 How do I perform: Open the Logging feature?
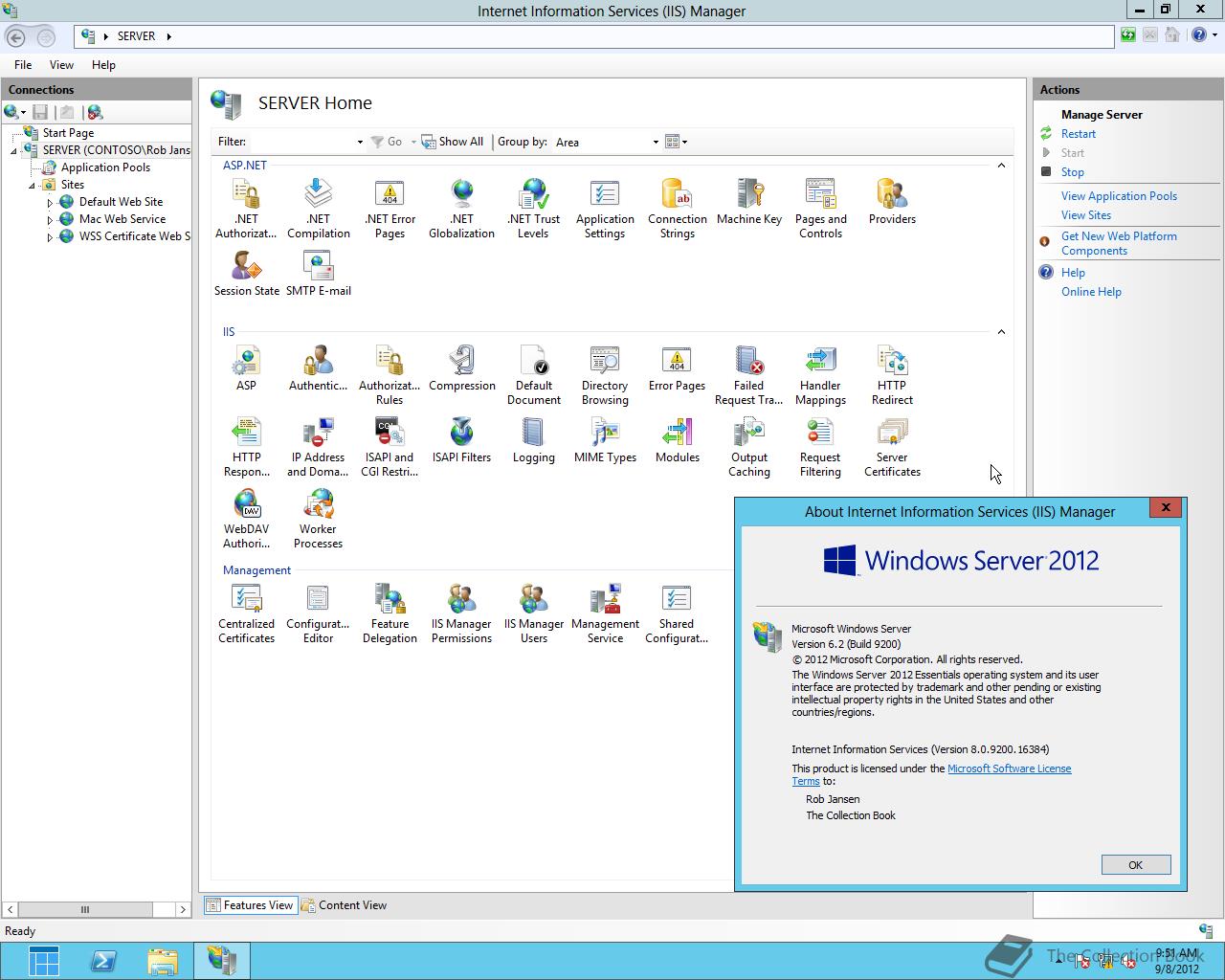[533, 440]
